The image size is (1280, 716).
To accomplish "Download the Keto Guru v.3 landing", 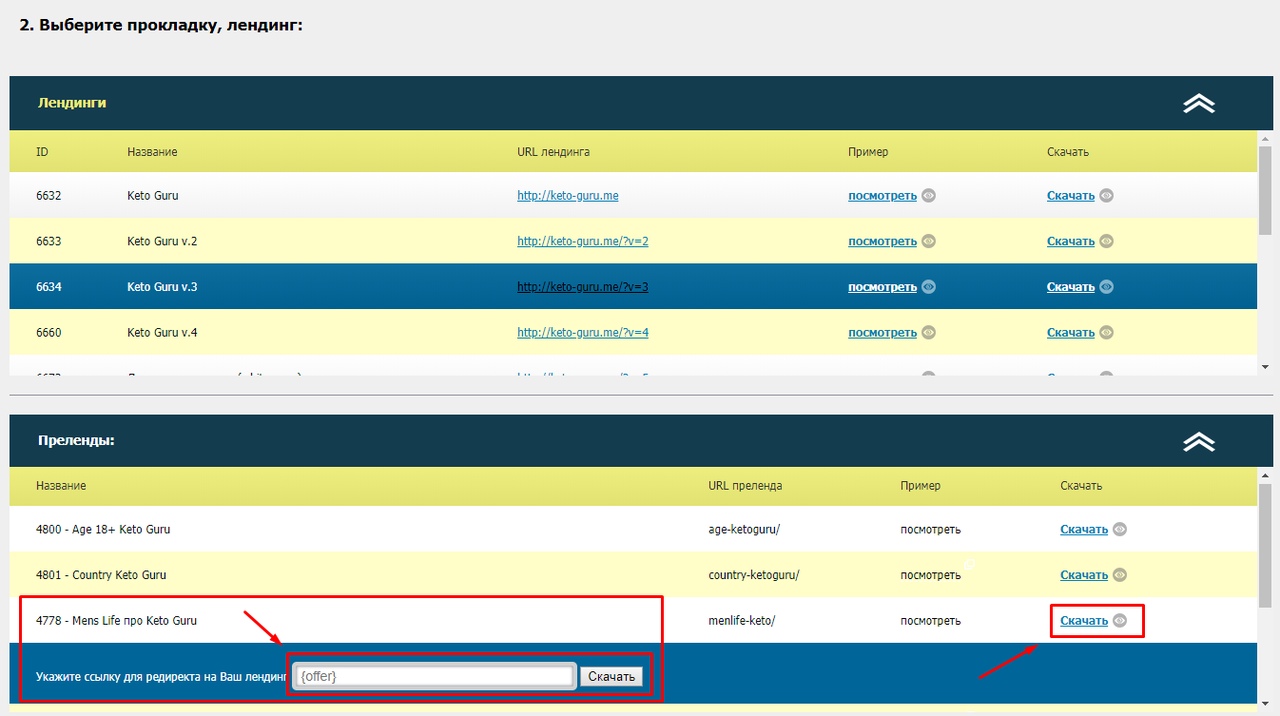I will point(1071,287).
